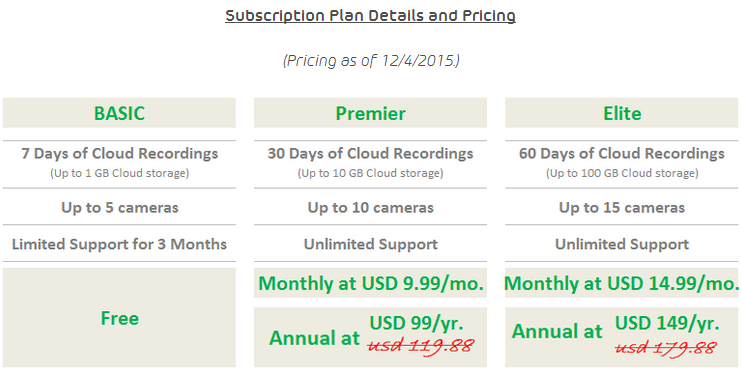The image size is (741, 370).
Task: Click the Subscription Plan Details and Pricing heading
Action: (370, 16)
